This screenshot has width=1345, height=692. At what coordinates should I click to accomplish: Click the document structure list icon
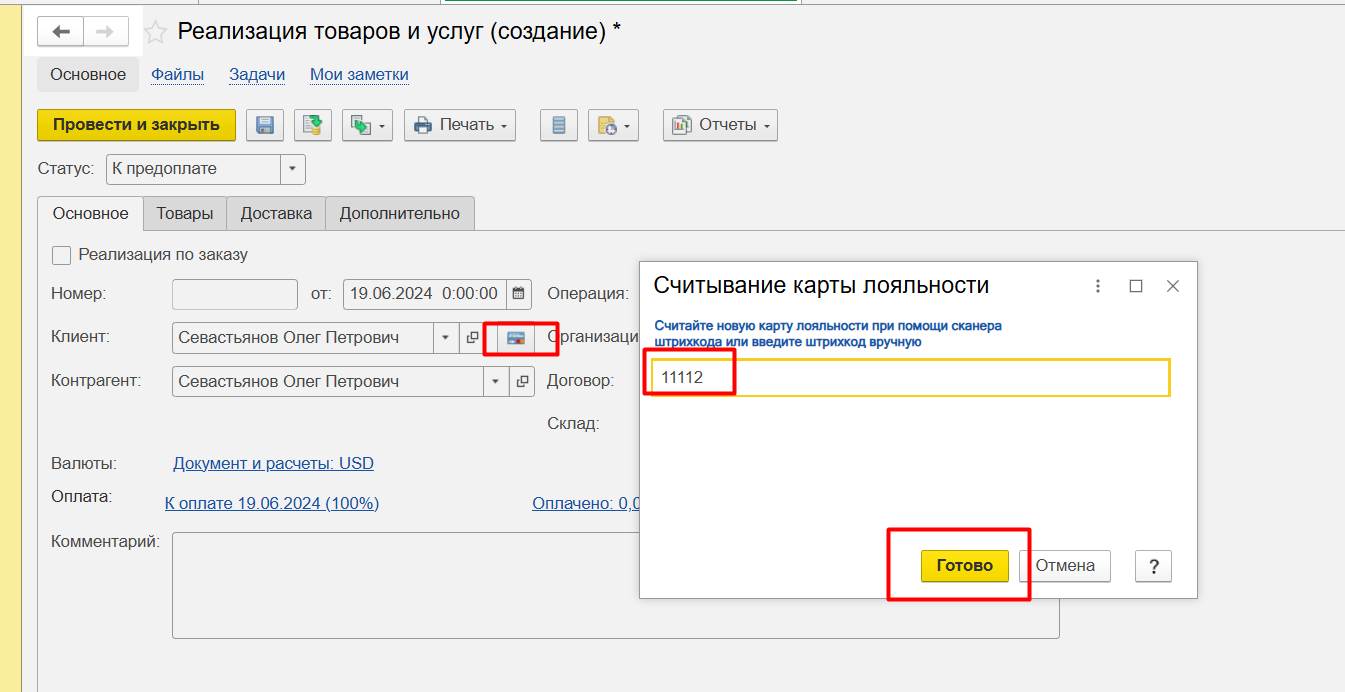coord(559,125)
